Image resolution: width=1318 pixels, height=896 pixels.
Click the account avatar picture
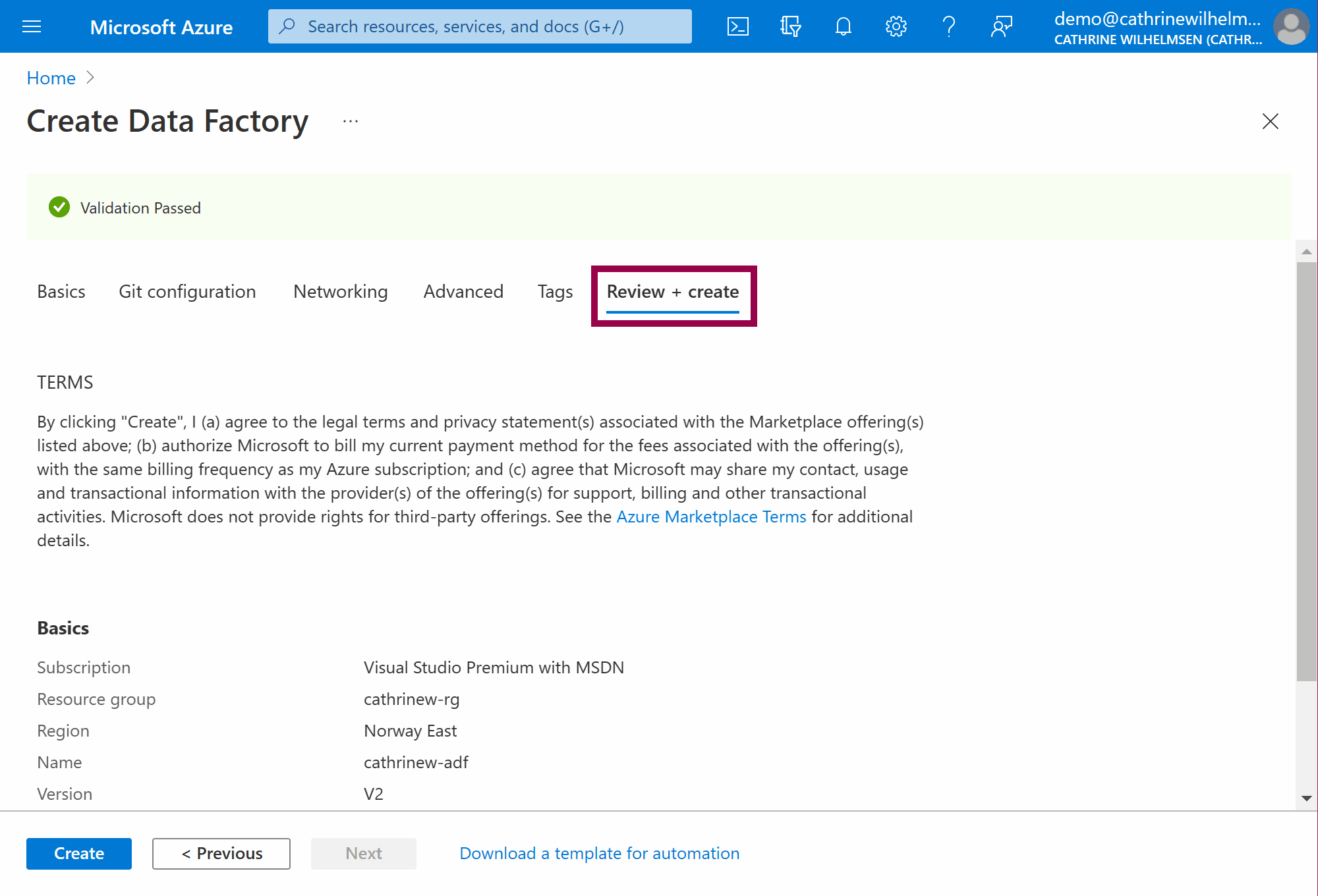1290,26
